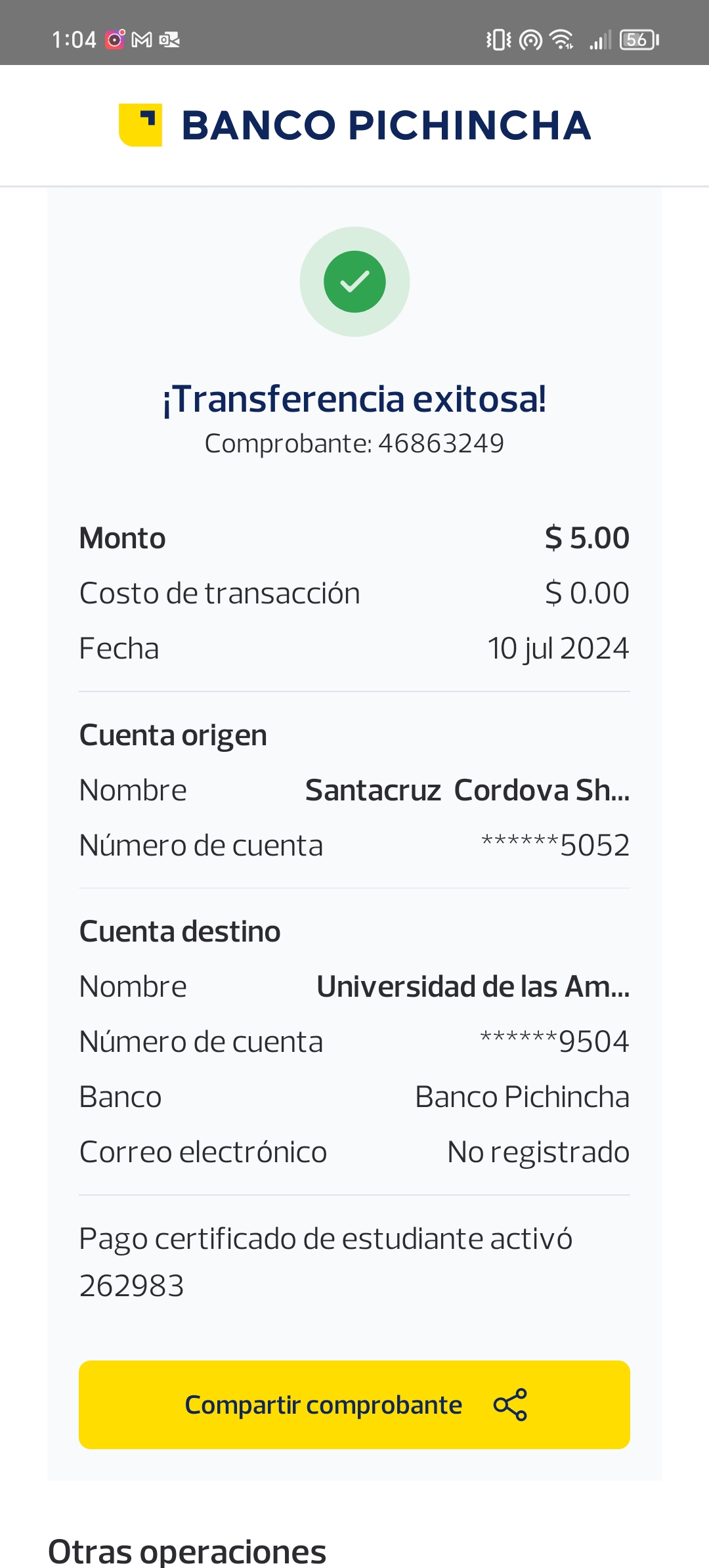Screen dimensions: 709x1568
Task: Tap the Banco Pichincha yellow logo icon
Action: 140,125
